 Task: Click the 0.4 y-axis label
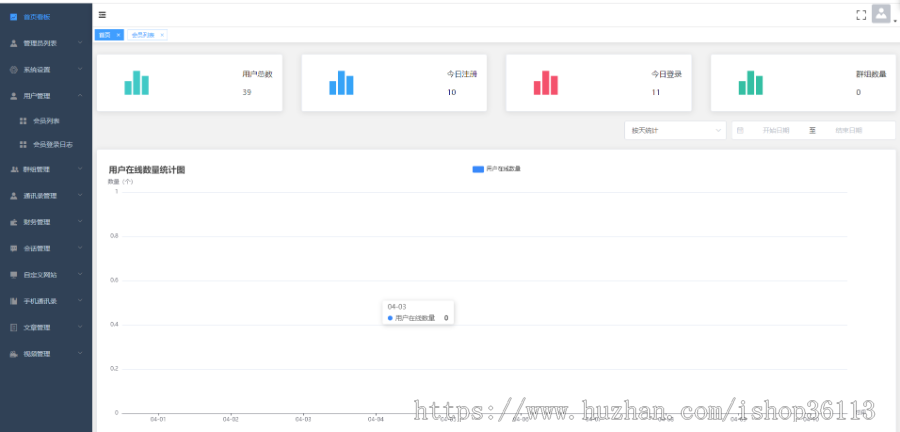(114, 325)
